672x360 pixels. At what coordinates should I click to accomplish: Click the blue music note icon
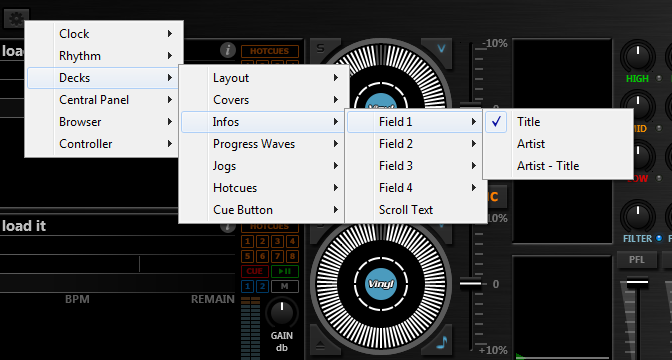441,342
